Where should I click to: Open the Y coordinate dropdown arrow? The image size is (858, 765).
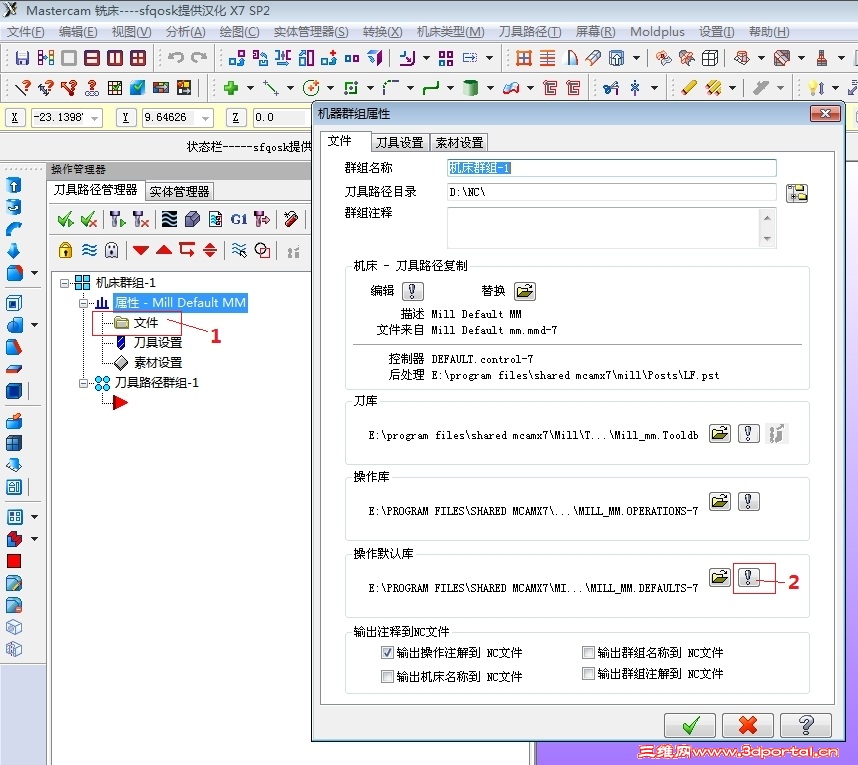205,118
